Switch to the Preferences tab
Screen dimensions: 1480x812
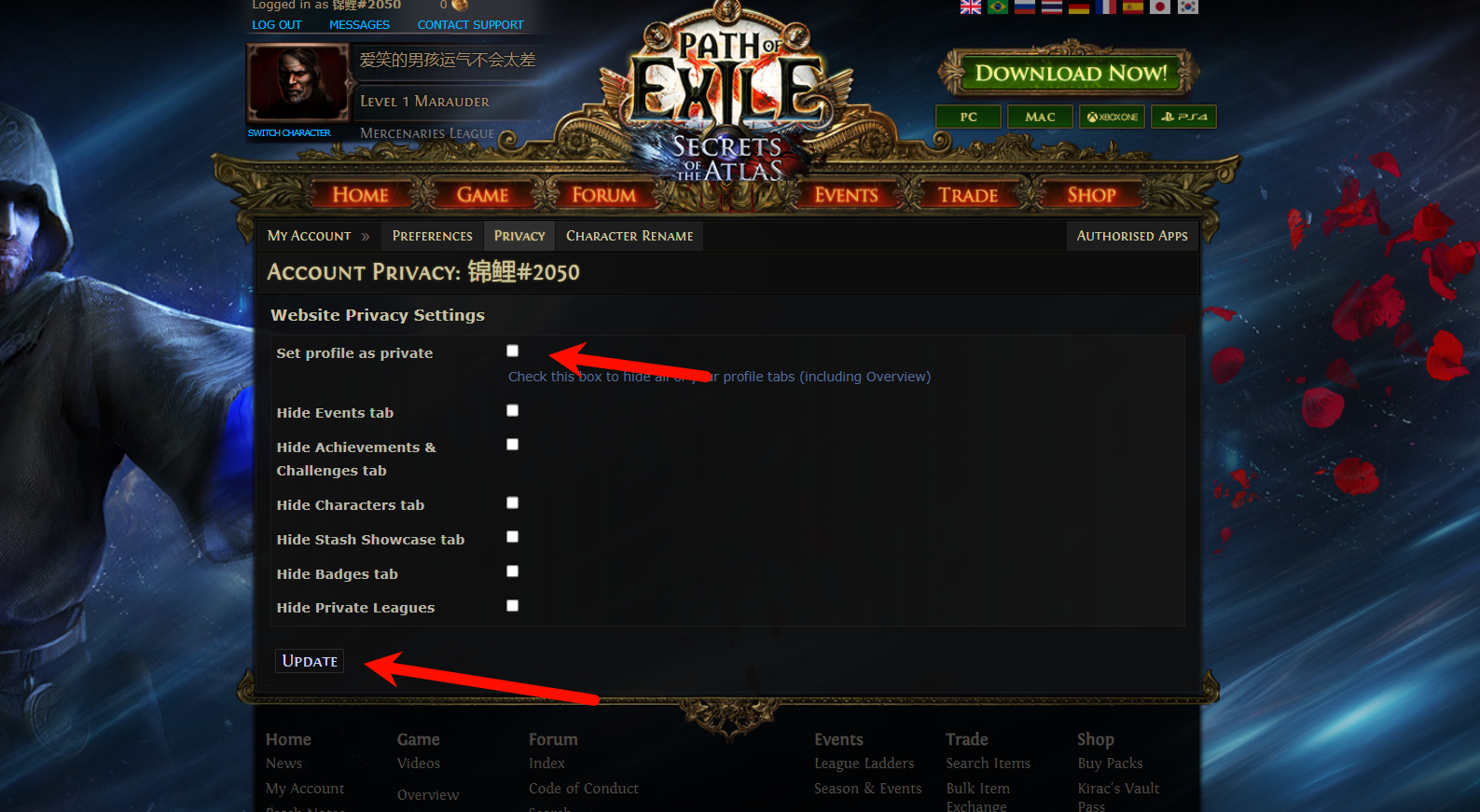click(432, 236)
